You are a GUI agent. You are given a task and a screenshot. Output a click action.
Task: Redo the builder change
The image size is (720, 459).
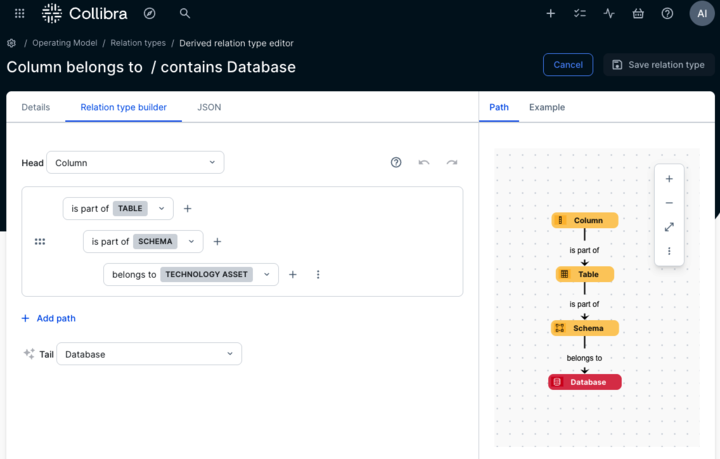pyautogui.click(x=452, y=162)
